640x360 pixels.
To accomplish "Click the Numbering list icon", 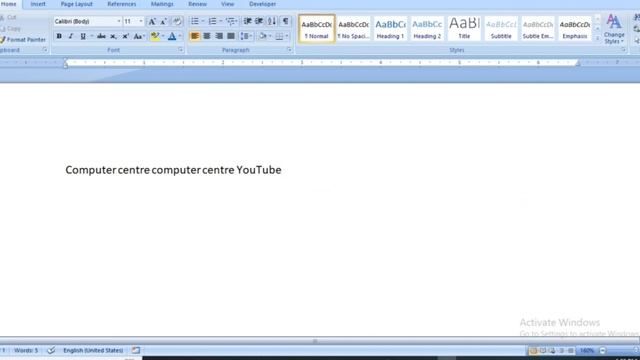I will coord(212,21).
